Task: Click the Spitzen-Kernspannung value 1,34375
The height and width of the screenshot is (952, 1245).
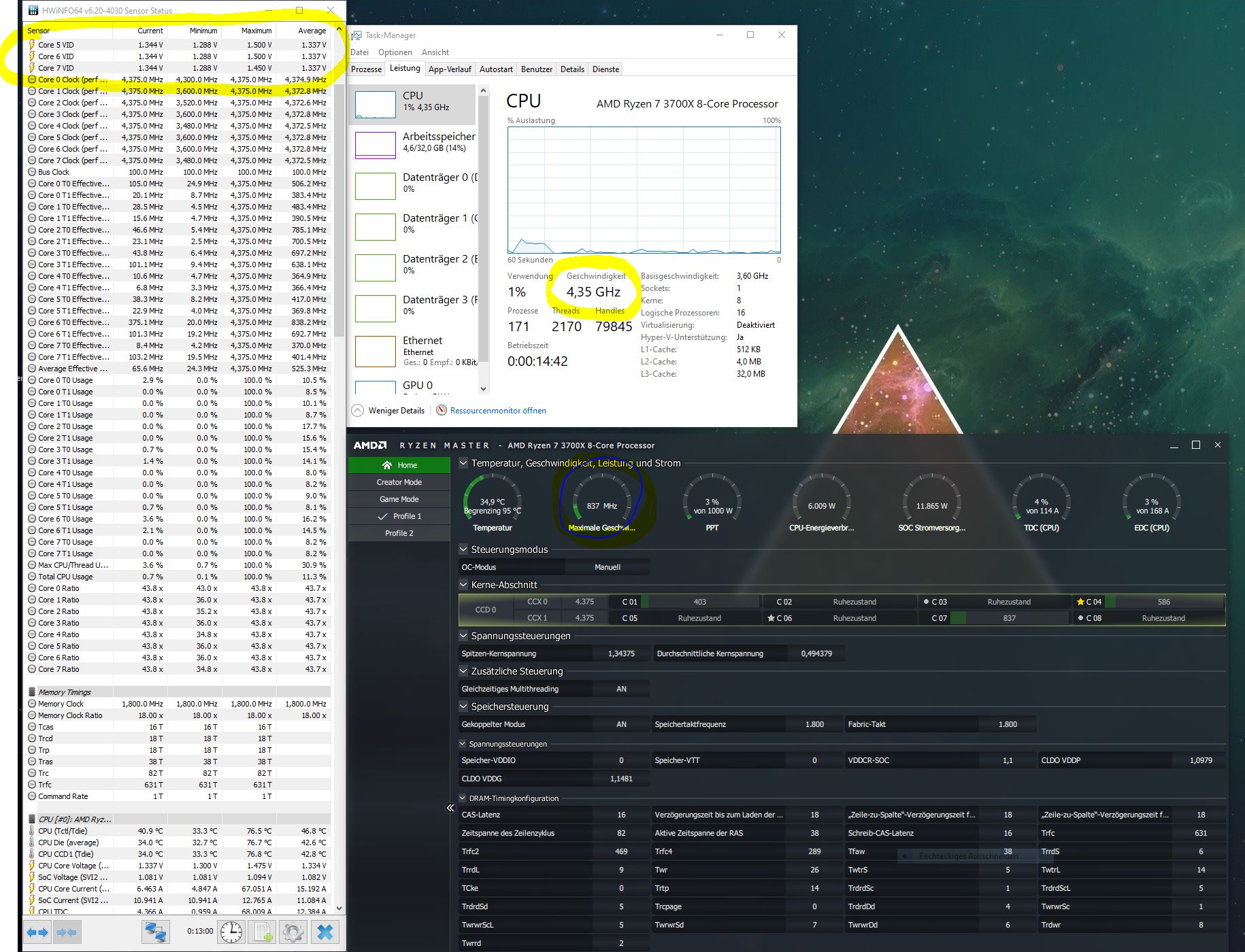Action: coord(621,653)
